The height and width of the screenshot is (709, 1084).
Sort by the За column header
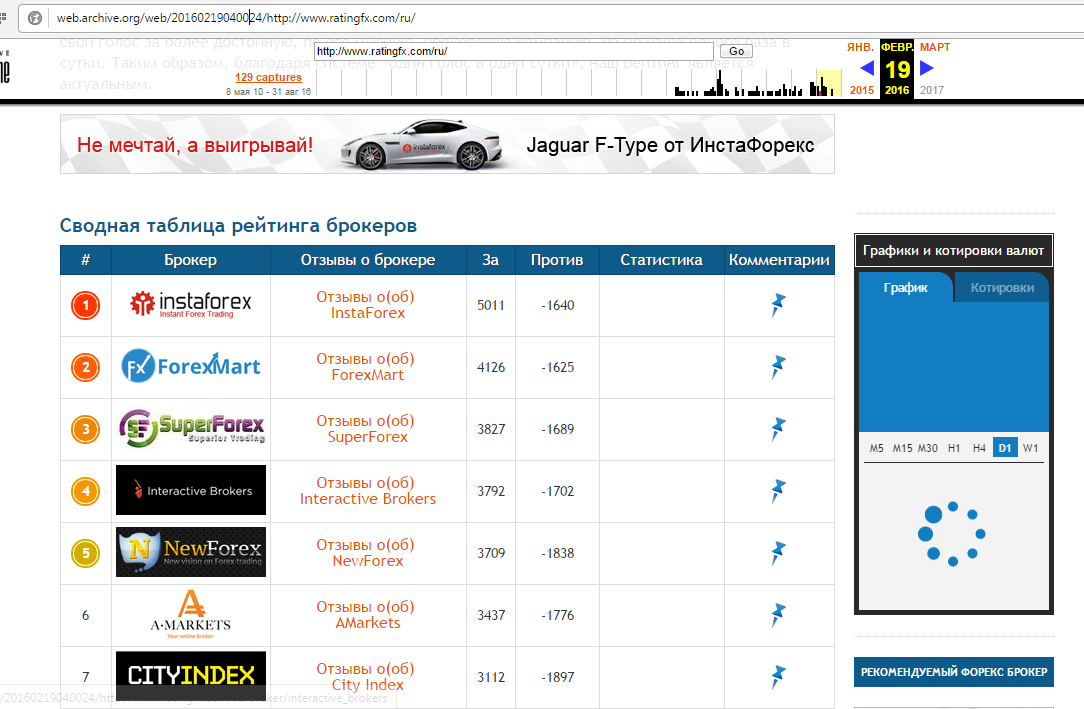(x=490, y=260)
